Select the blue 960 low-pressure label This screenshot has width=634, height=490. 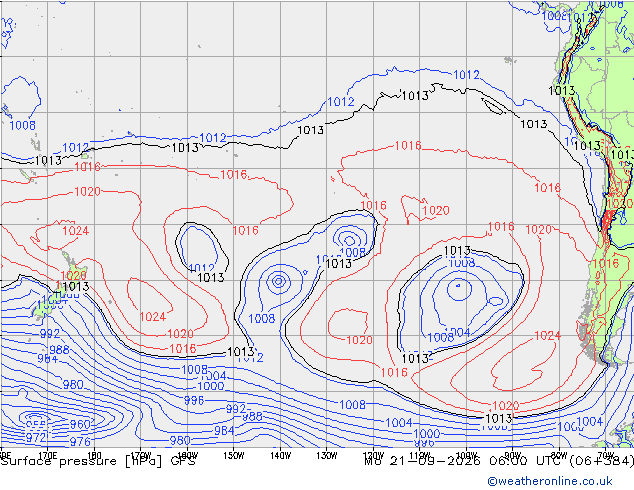pos(80,425)
